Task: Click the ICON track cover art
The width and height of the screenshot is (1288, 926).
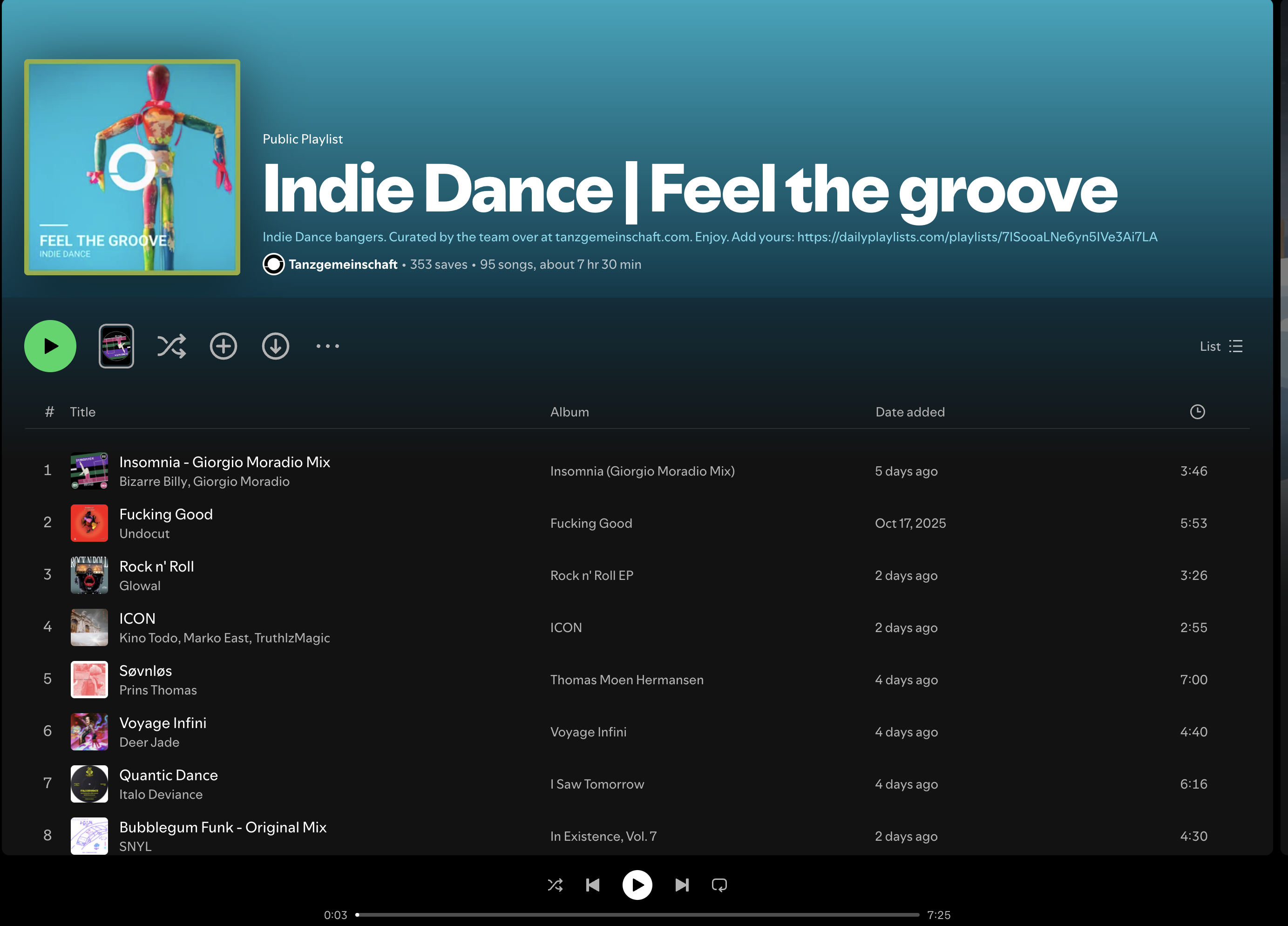Action: [89, 628]
